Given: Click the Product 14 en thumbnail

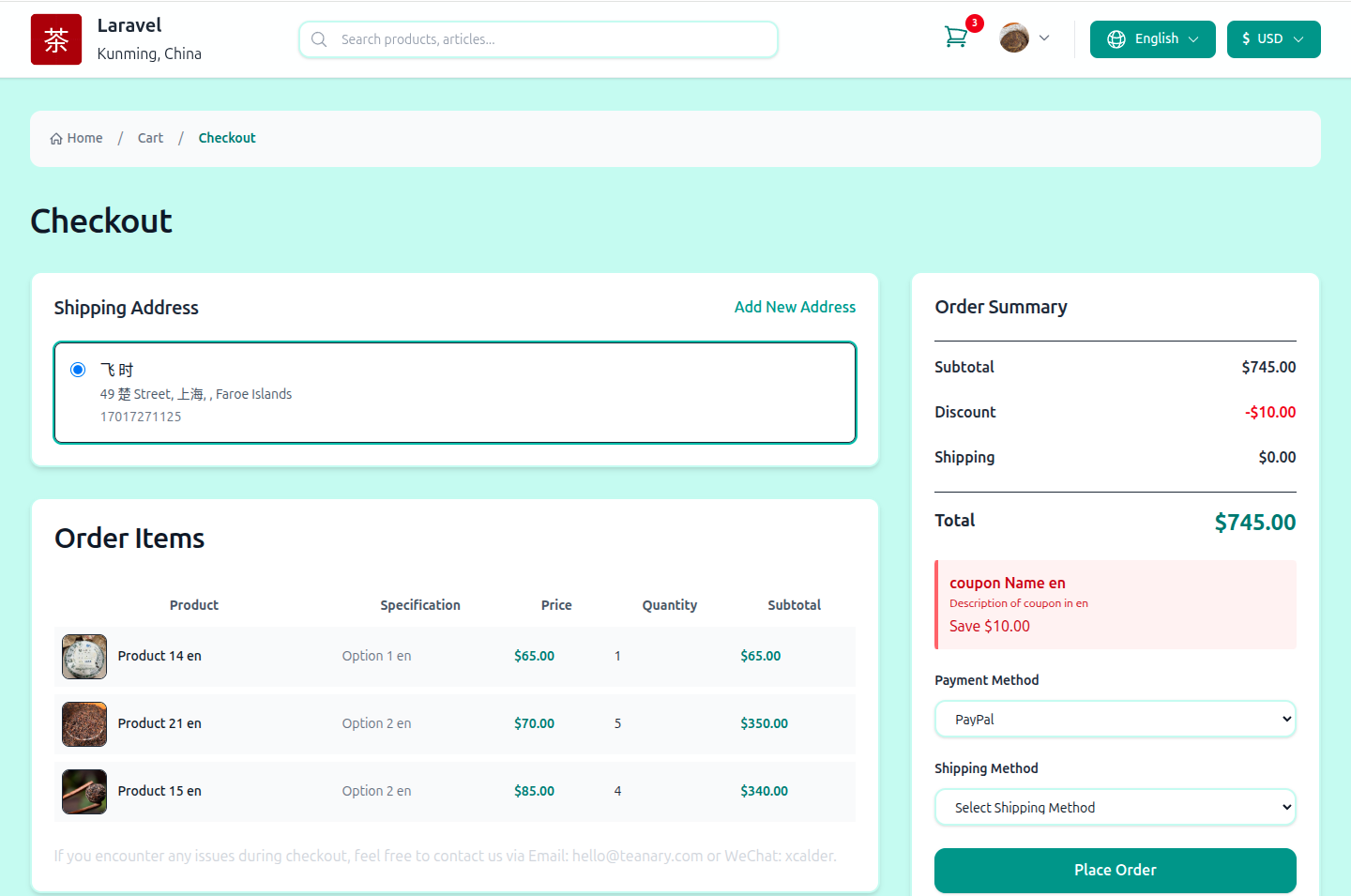Looking at the screenshot, I should 84,657.
